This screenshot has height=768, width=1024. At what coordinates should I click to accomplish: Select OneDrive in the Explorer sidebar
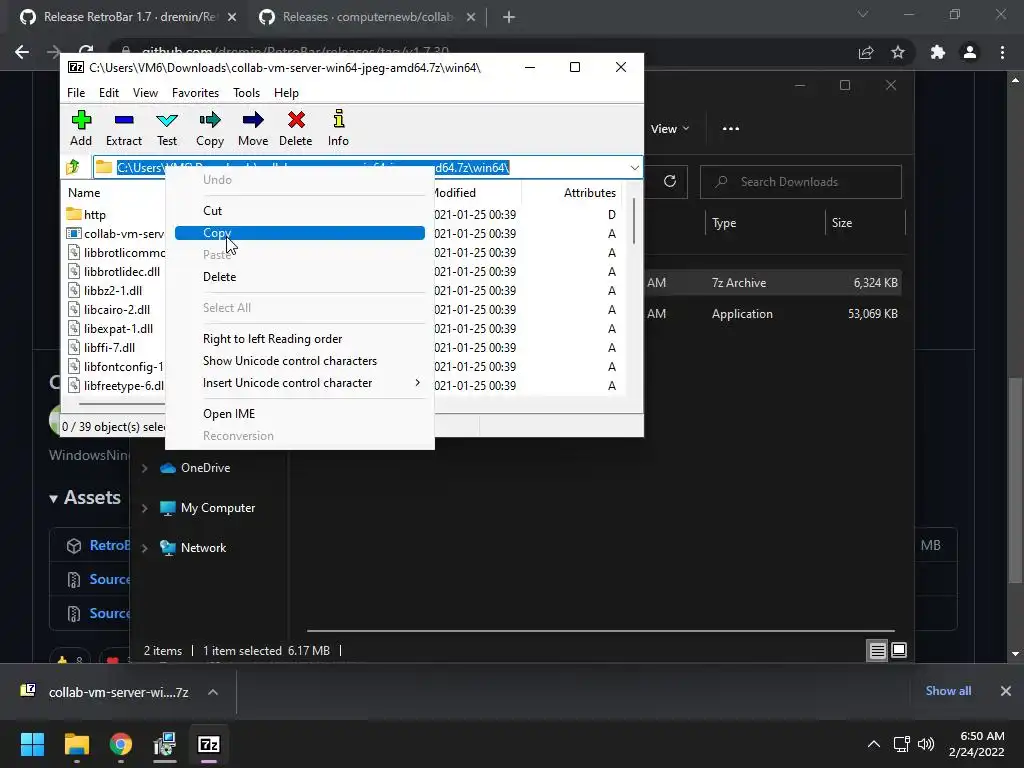(x=205, y=468)
